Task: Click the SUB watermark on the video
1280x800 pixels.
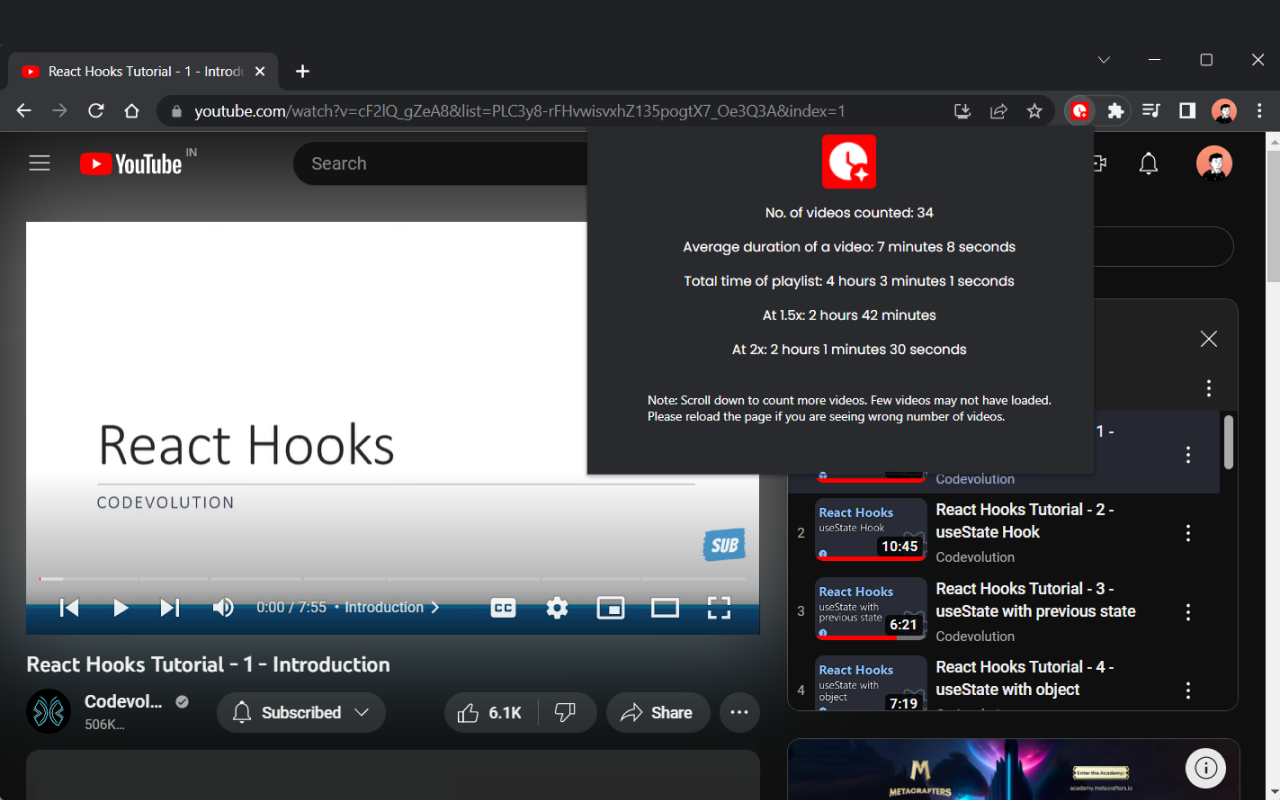Action: pyautogui.click(x=724, y=545)
